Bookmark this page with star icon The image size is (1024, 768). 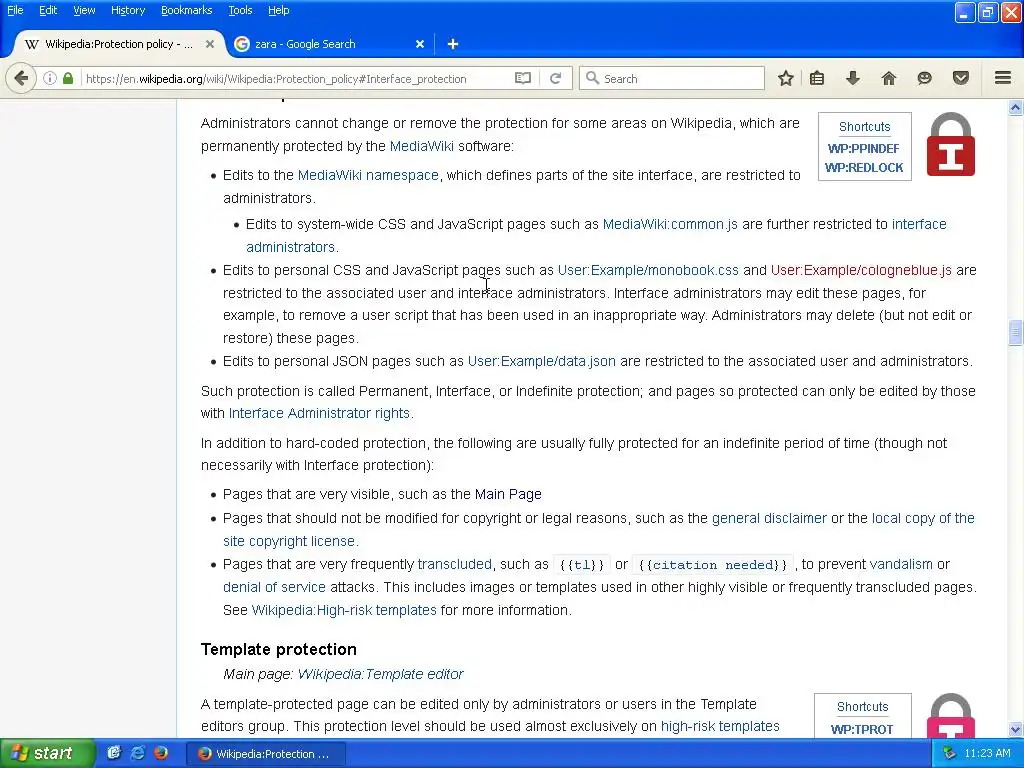point(786,78)
